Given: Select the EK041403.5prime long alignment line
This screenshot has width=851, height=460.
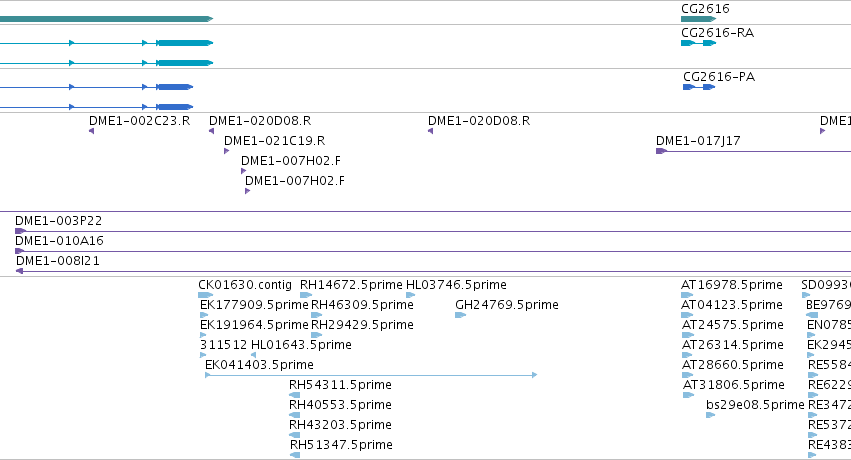Looking at the screenshot, I should click(x=371, y=375).
